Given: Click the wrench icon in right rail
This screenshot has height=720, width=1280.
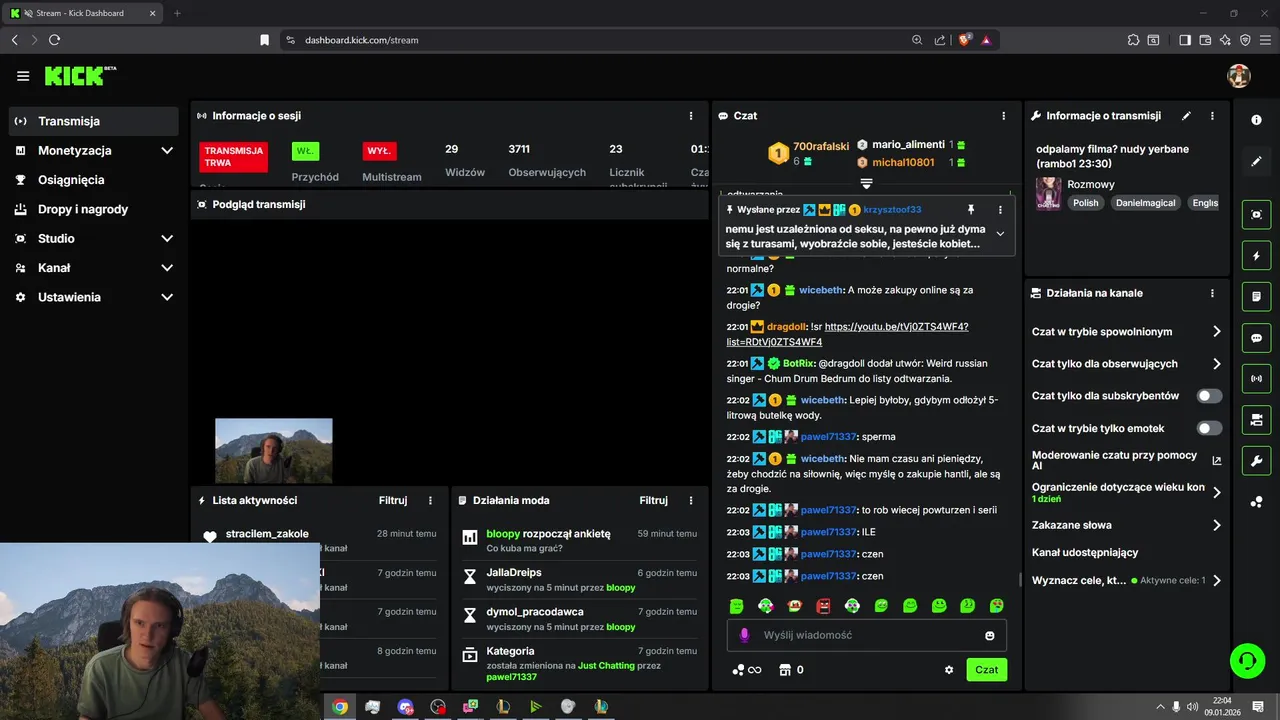Looking at the screenshot, I should pyautogui.click(x=1257, y=461).
